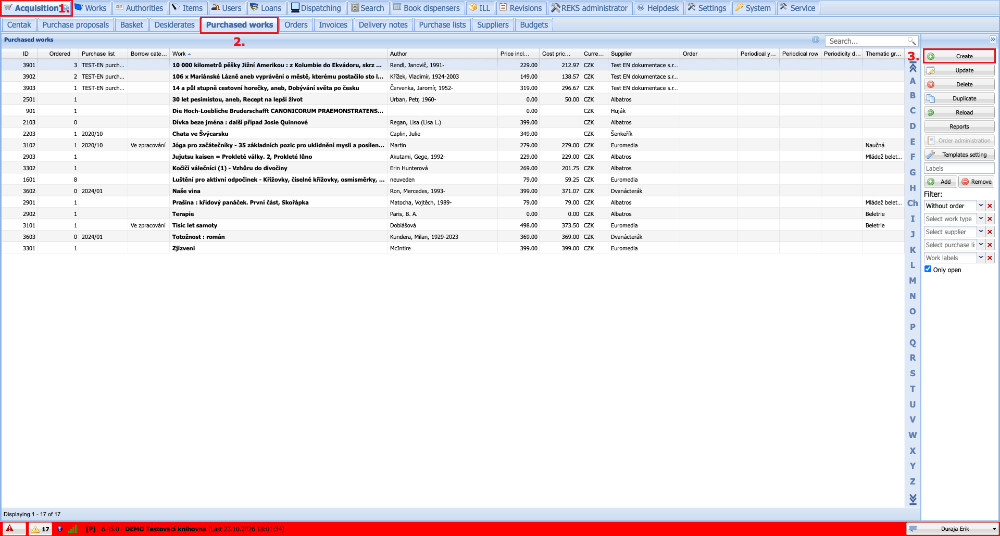Clear the Without order filter with red X
1000x536 pixels.
(x=990, y=206)
